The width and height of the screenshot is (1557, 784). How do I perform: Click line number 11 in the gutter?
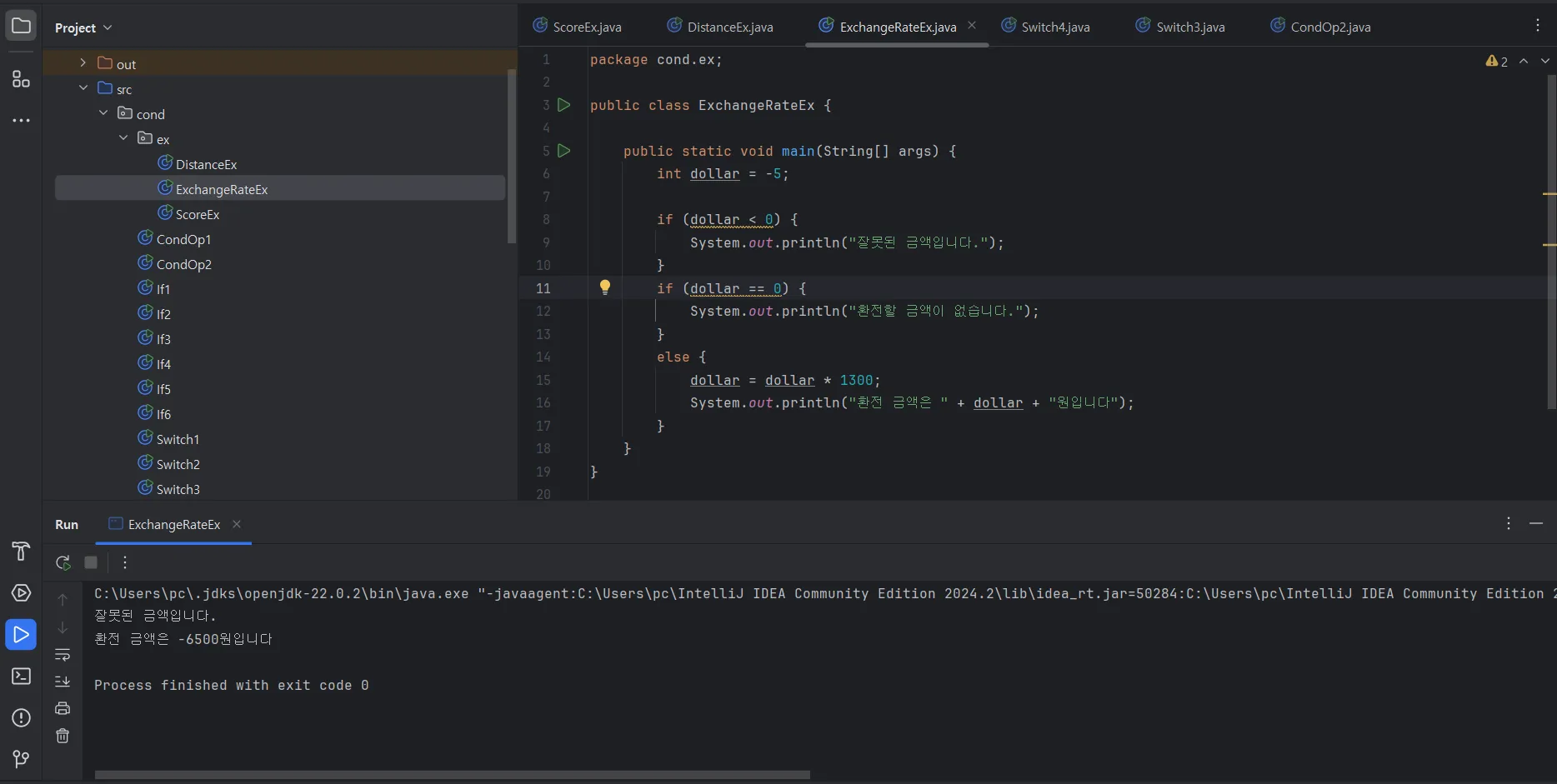click(x=543, y=288)
